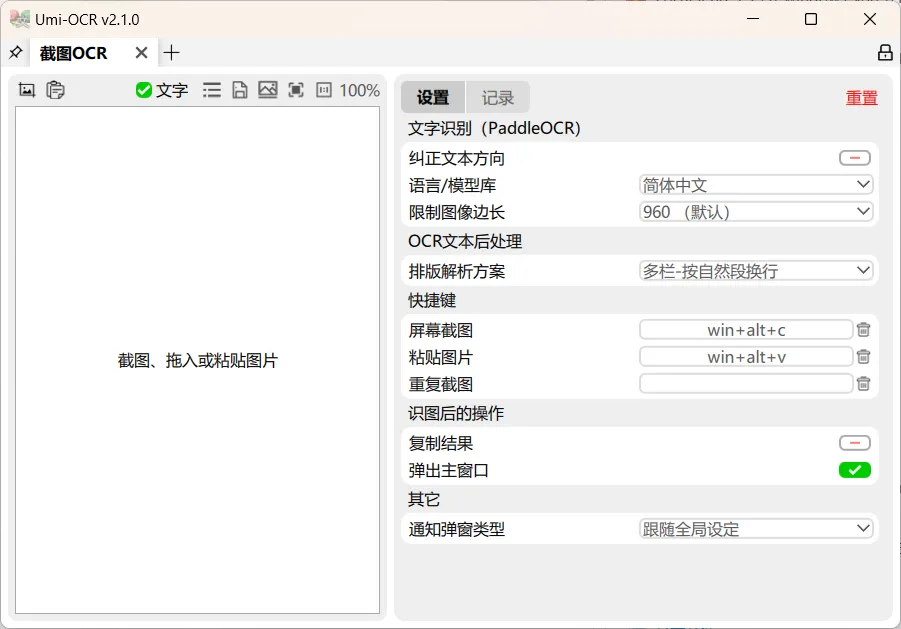Switch to the 记录 tab
Screen dimensions: 901x629
(498, 98)
